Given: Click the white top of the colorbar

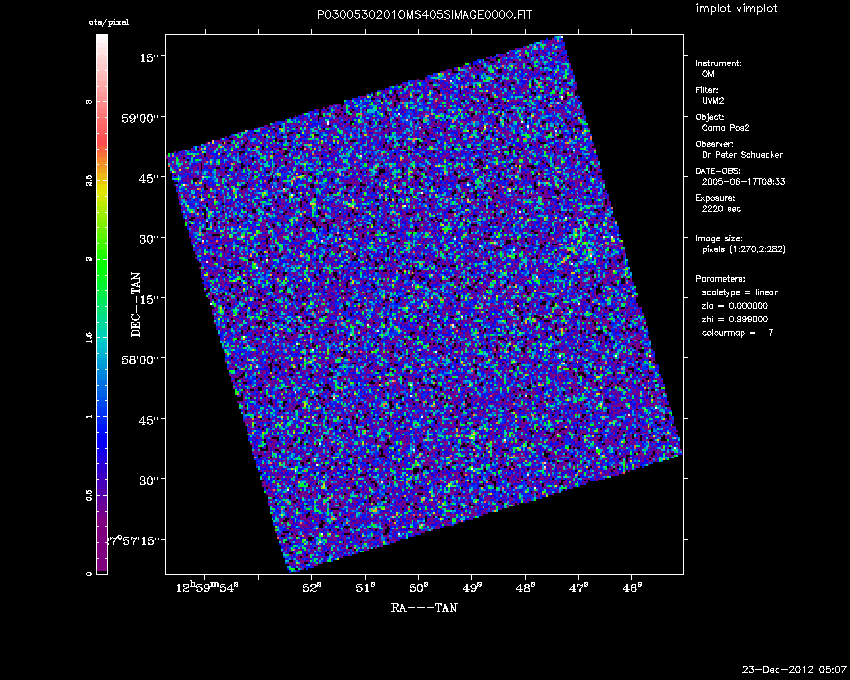Looking at the screenshot, I should pyautogui.click(x=102, y=45).
